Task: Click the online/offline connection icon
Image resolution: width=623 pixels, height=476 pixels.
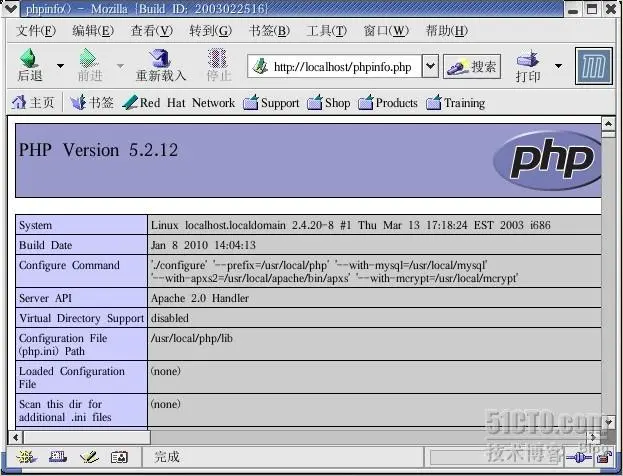Action: click(579, 458)
